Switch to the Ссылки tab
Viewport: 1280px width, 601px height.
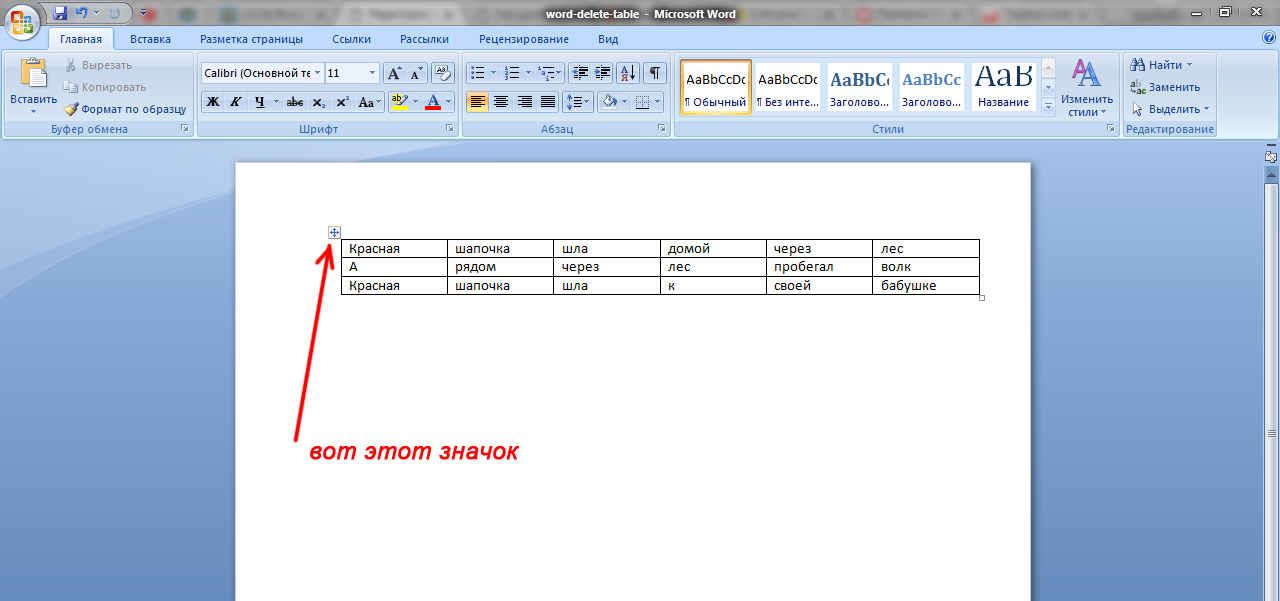tap(351, 39)
